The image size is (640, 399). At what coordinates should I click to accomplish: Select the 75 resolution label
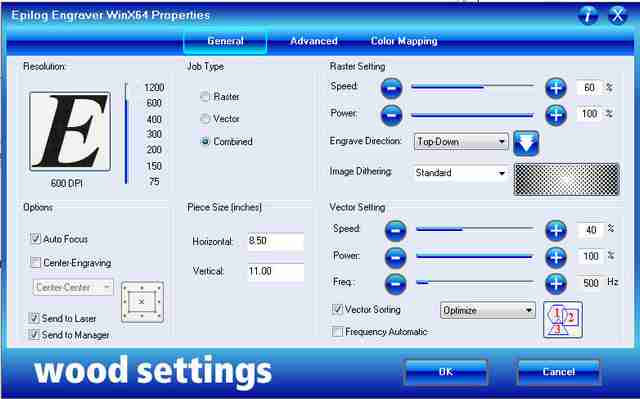click(x=154, y=182)
